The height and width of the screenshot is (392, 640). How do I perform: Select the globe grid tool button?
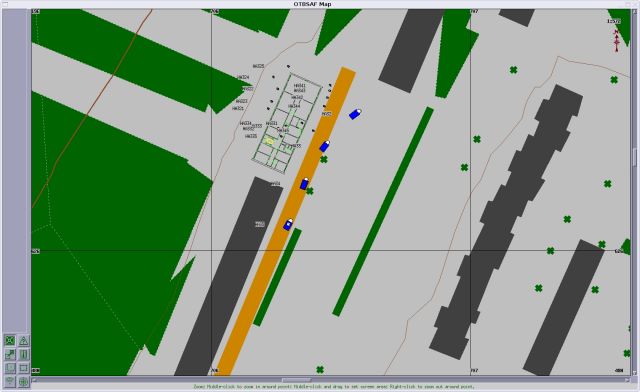coord(24,382)
